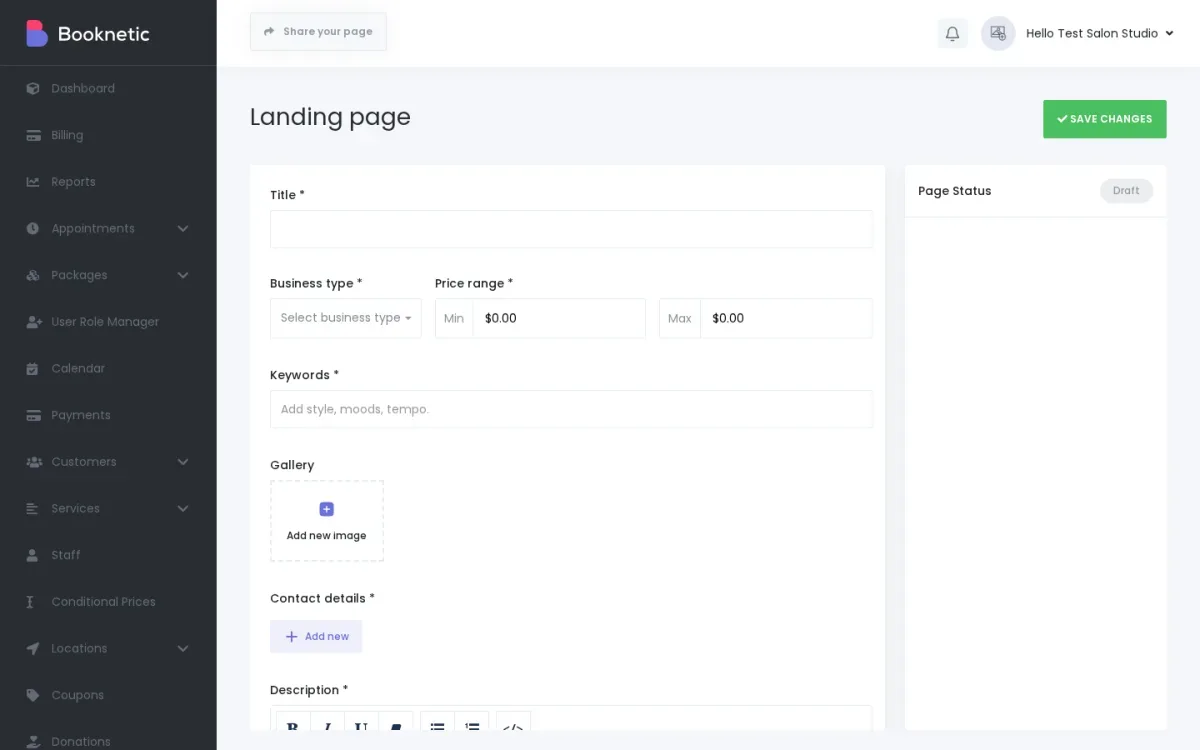Open Dashboard via its sidebar icon

click(x=33, y=88)
